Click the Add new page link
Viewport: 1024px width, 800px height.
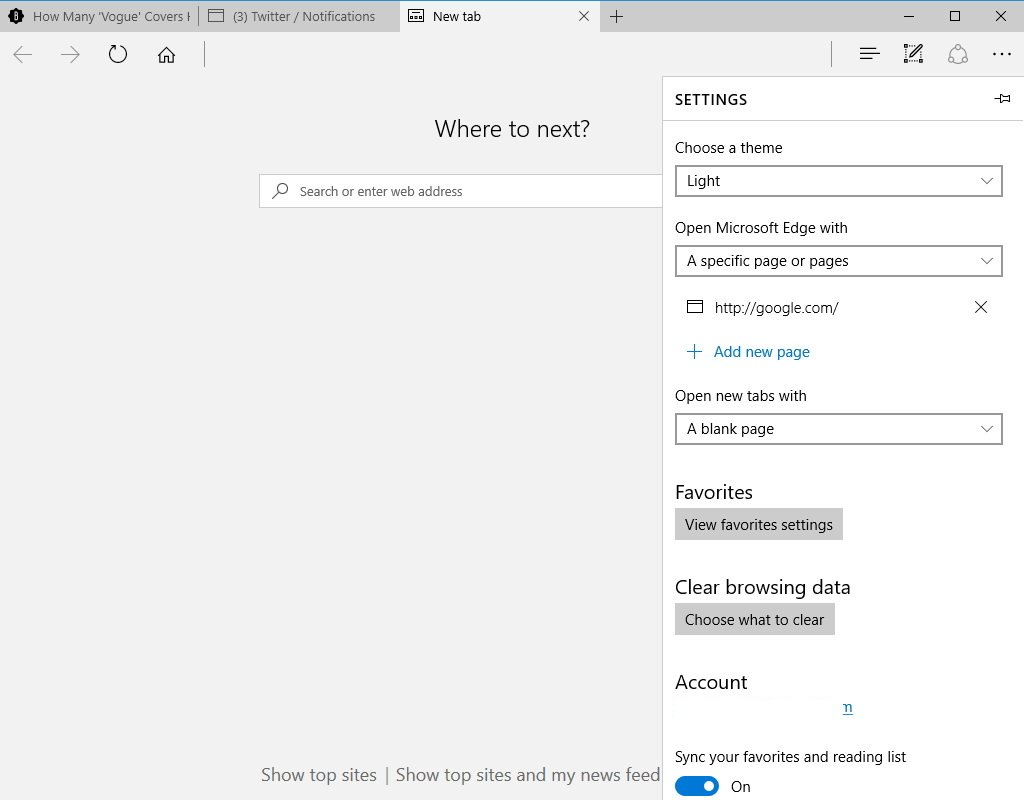pos(761,352)
